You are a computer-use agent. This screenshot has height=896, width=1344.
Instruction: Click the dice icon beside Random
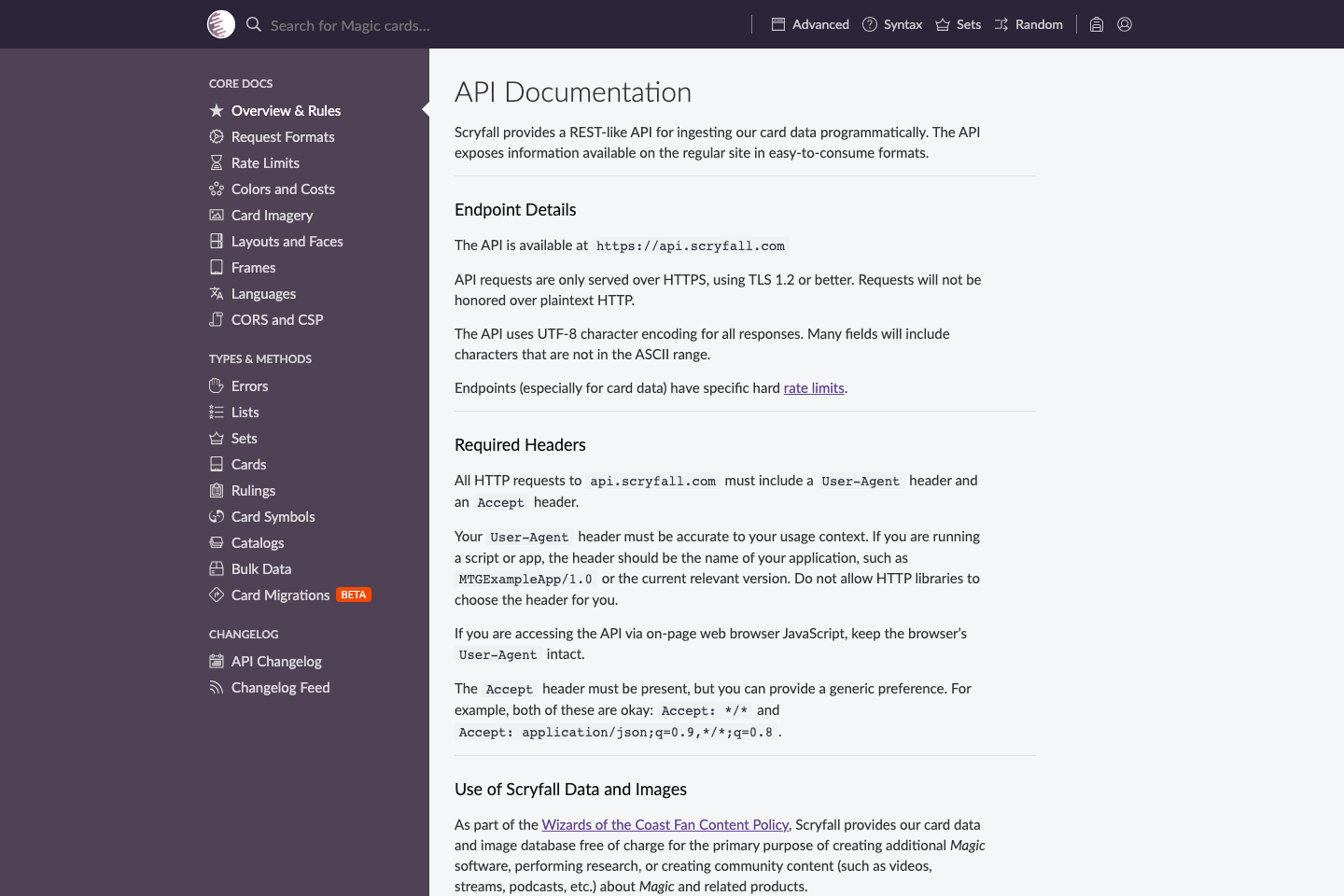[x=1001, y=24]
